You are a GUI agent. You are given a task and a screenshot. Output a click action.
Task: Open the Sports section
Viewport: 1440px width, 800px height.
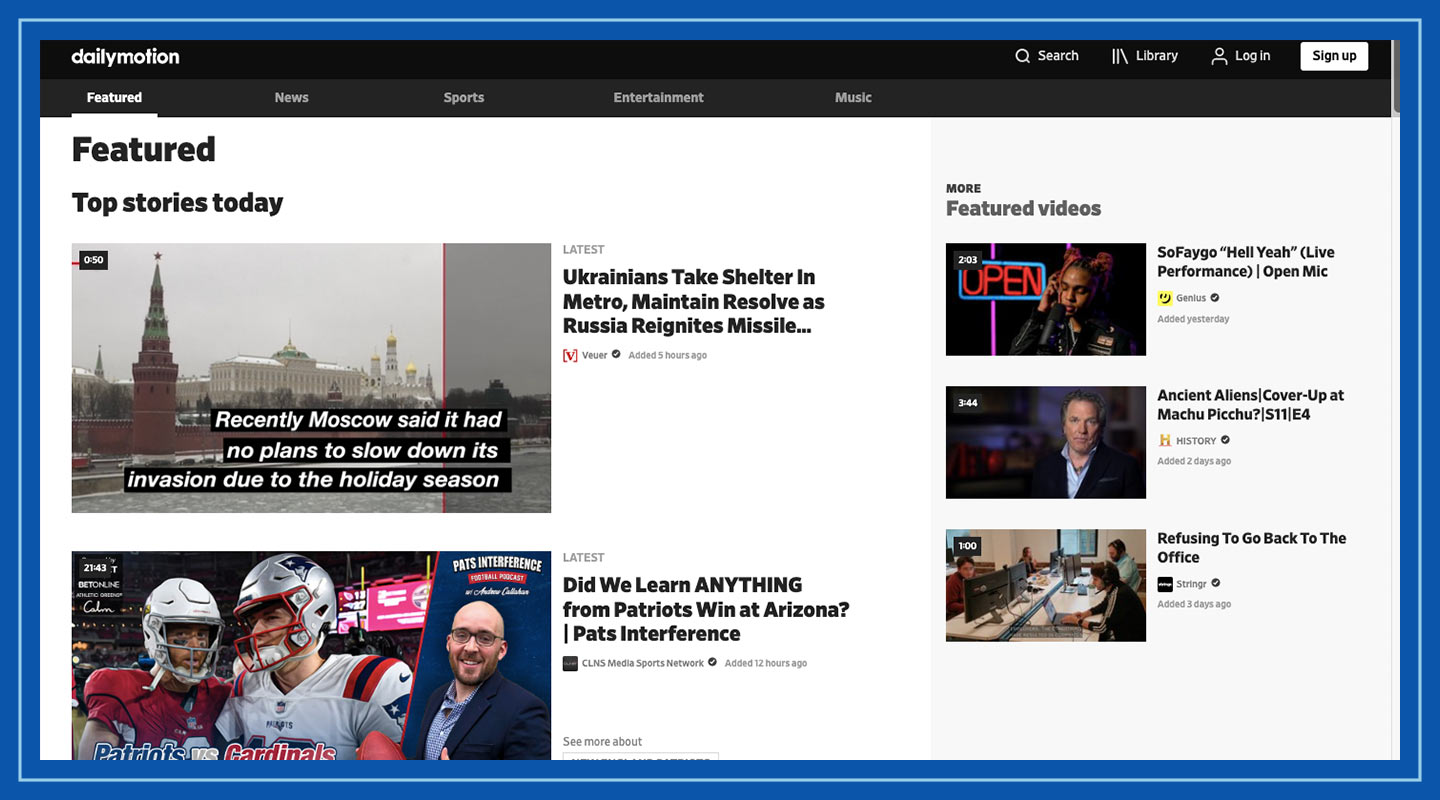[x=463, y=97]
